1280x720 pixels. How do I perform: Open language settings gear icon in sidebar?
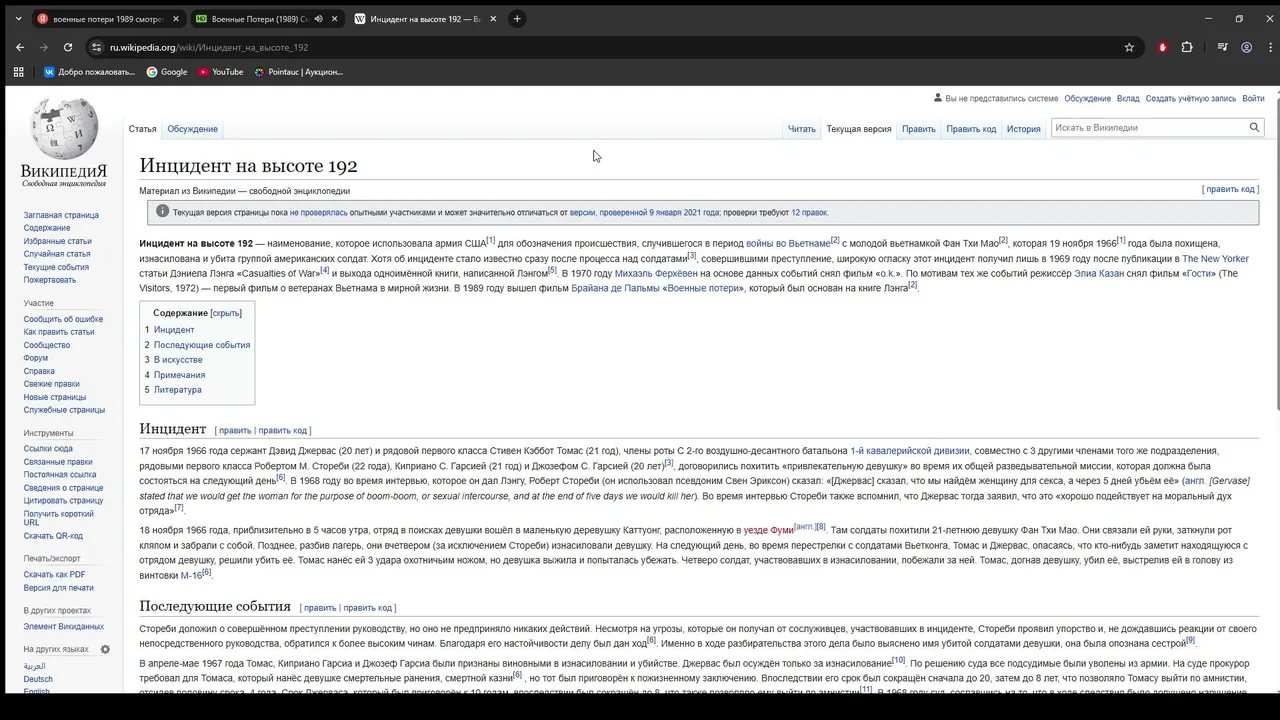click(105, 649)
